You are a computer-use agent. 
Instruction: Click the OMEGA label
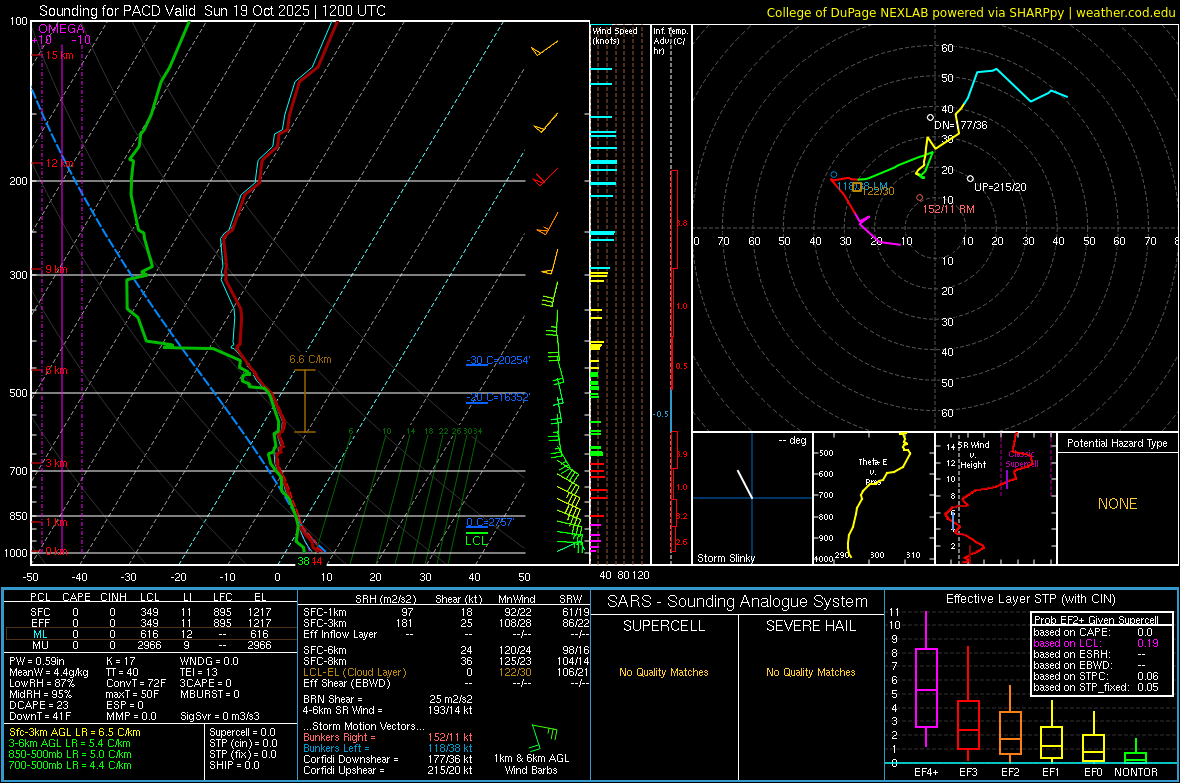[x=61, y=29]
